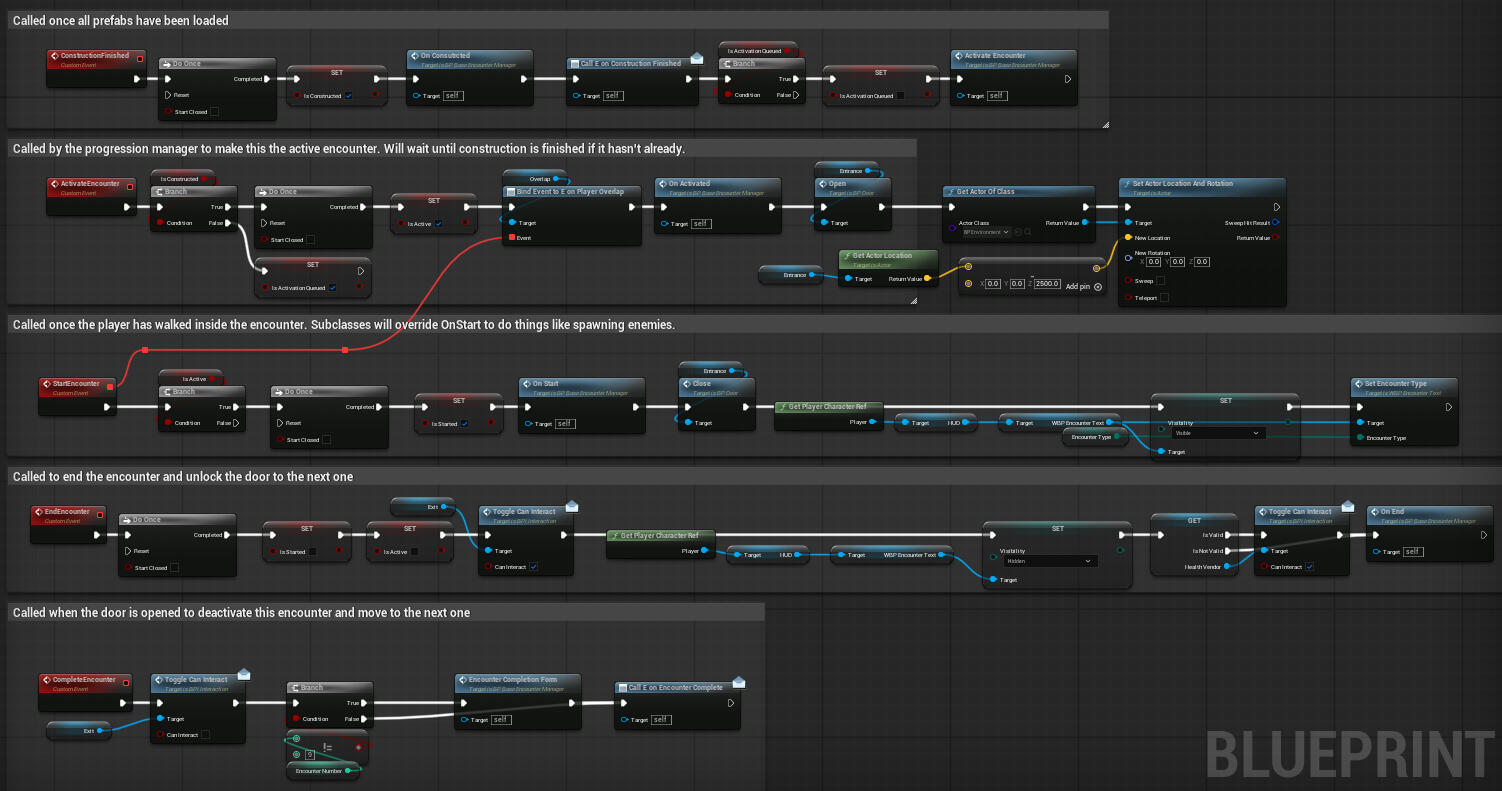Click the Z field showing 2500.0

(1047, 284)
